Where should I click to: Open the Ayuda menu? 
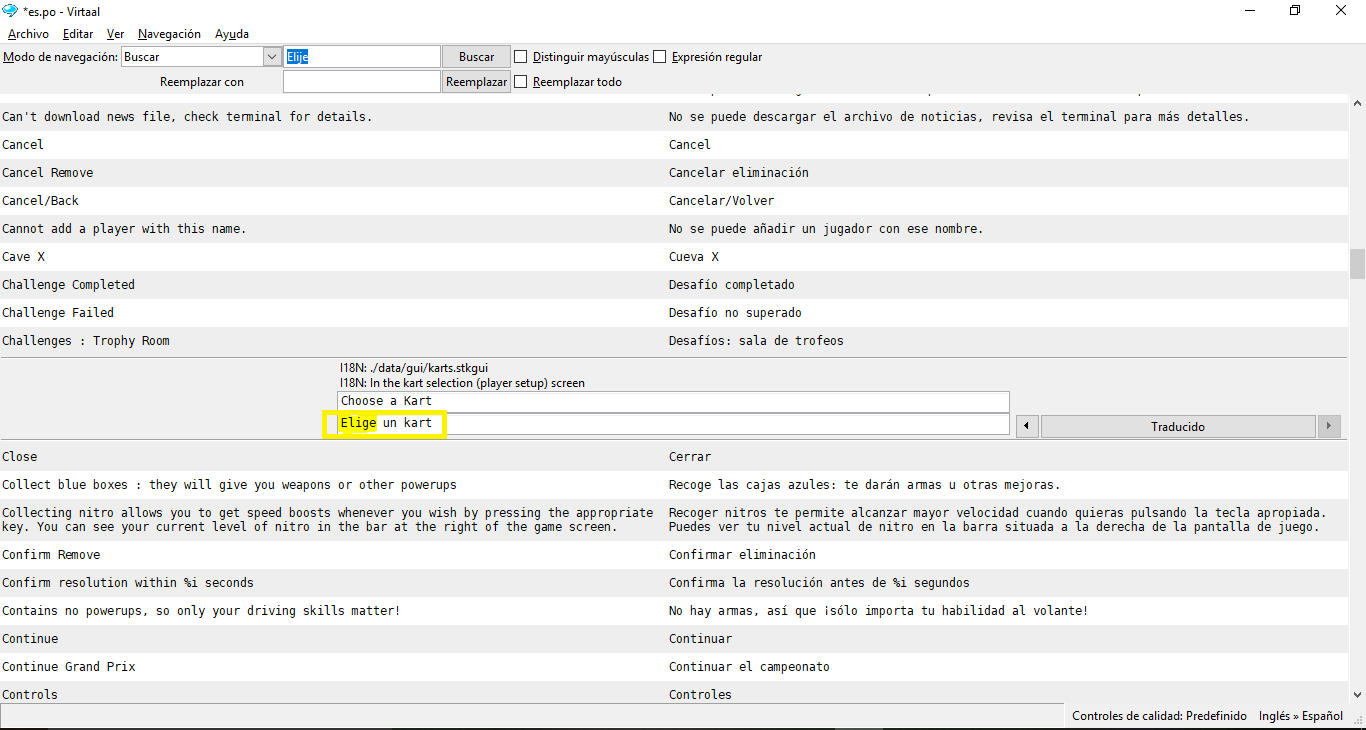(x=231, y=33)
